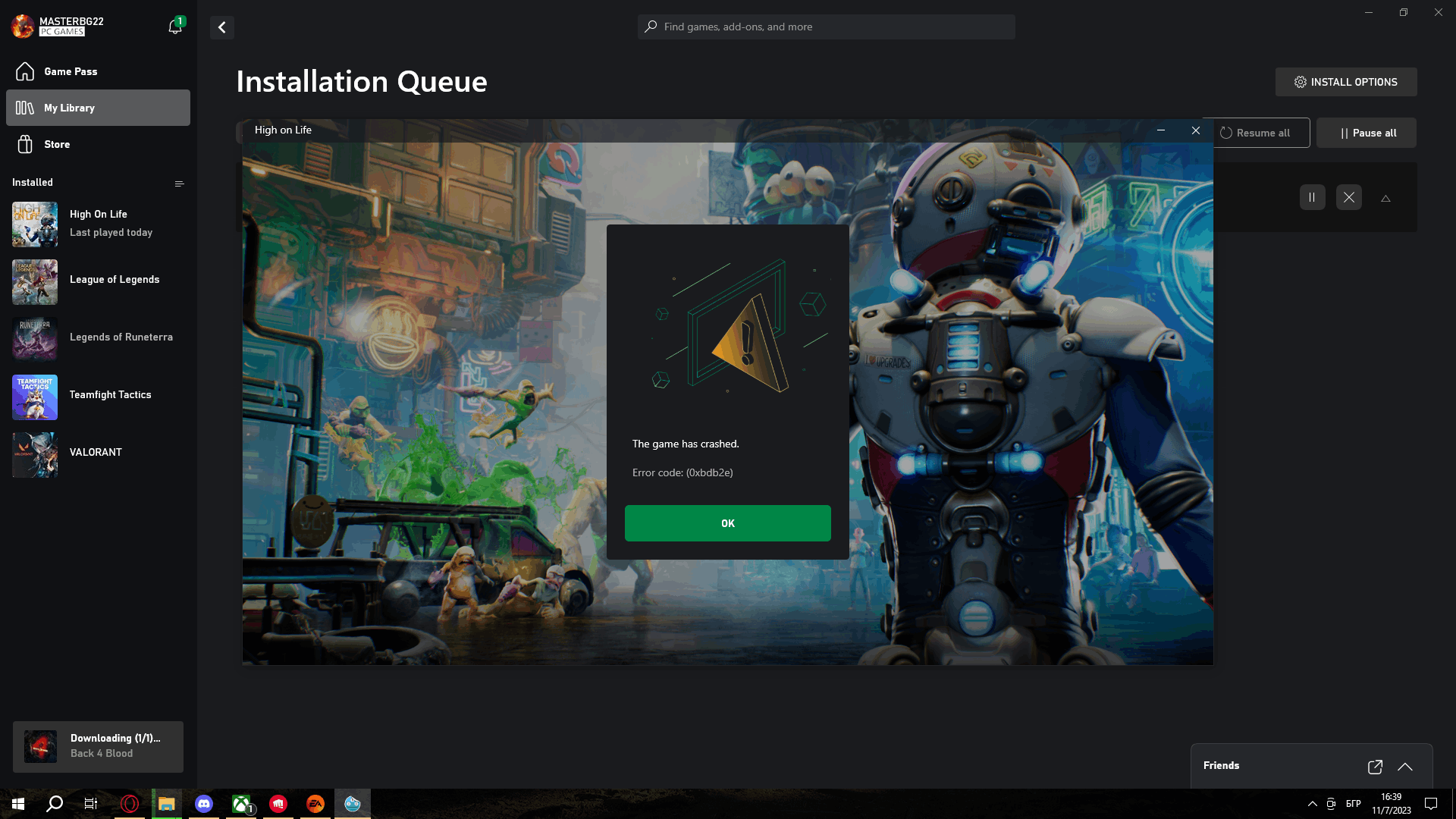This screenshot has width=1456, height=819.
Task: Cancel the queued download item
Action: pos(1348,197)
